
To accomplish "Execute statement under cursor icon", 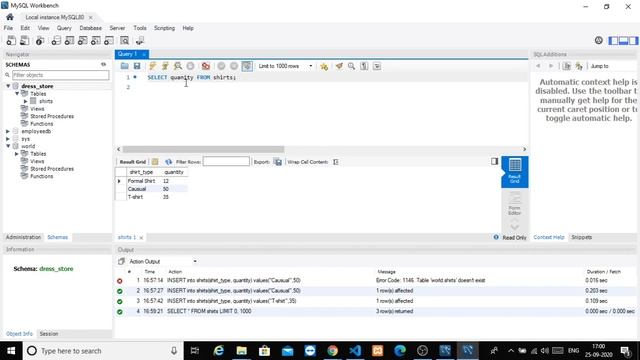I will 165,66.
